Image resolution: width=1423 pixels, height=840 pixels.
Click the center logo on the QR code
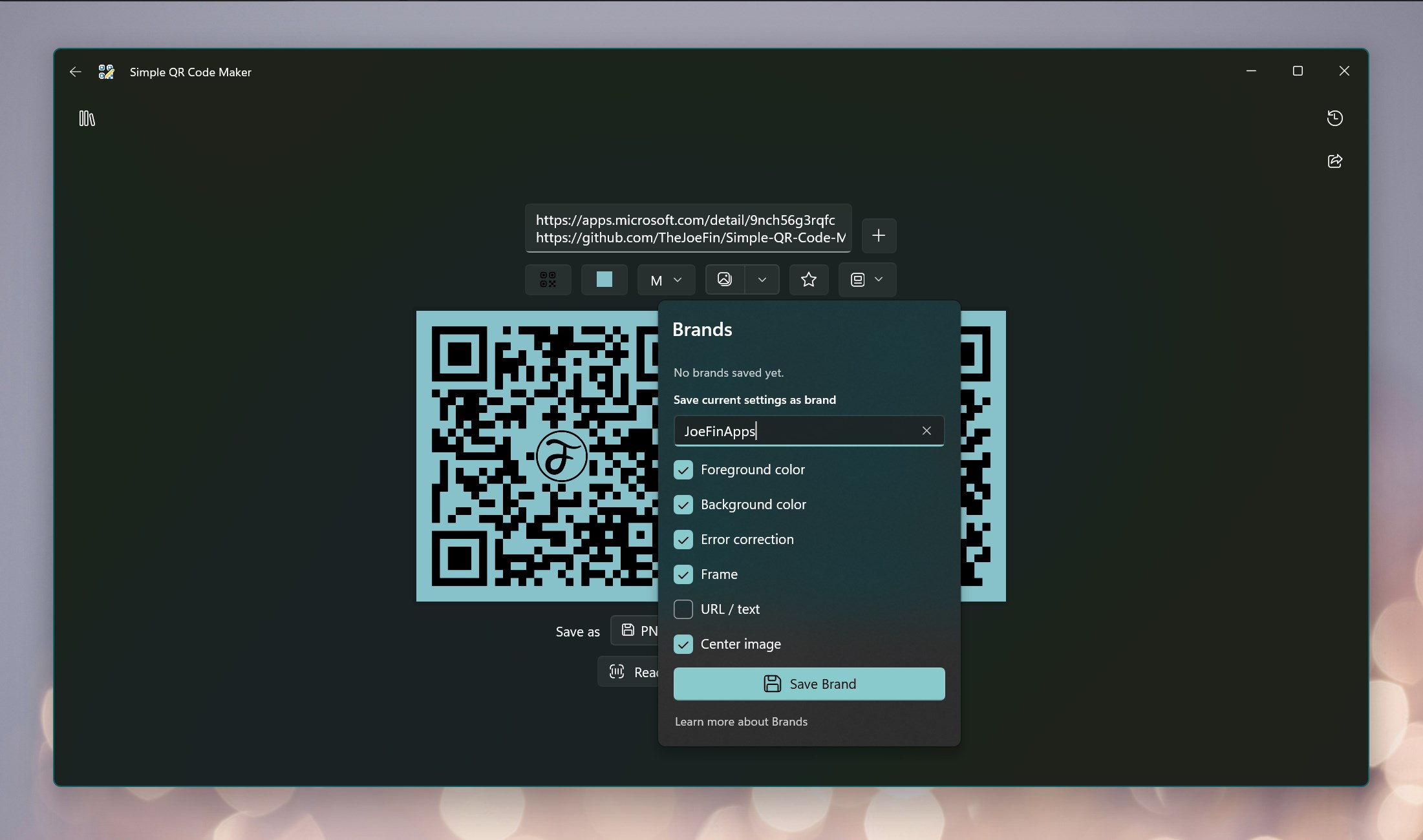(562, 456)
